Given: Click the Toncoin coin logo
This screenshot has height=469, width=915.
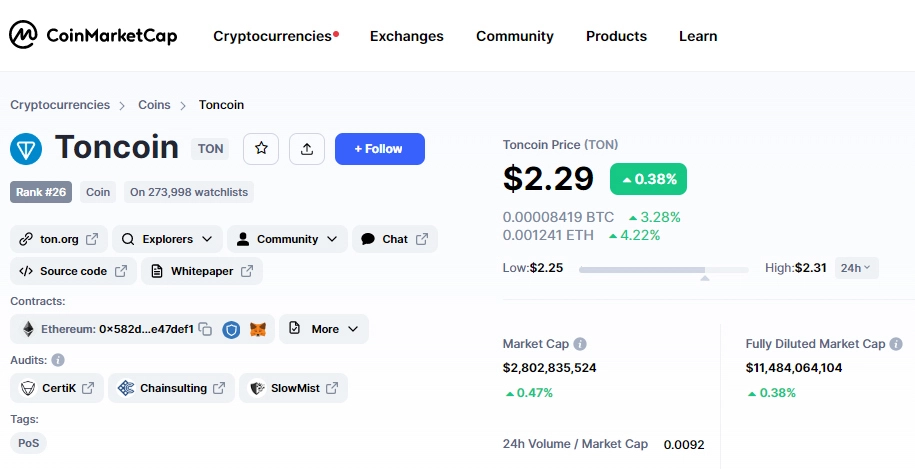Looking at the screenshot, I should (x=26, y=149).
